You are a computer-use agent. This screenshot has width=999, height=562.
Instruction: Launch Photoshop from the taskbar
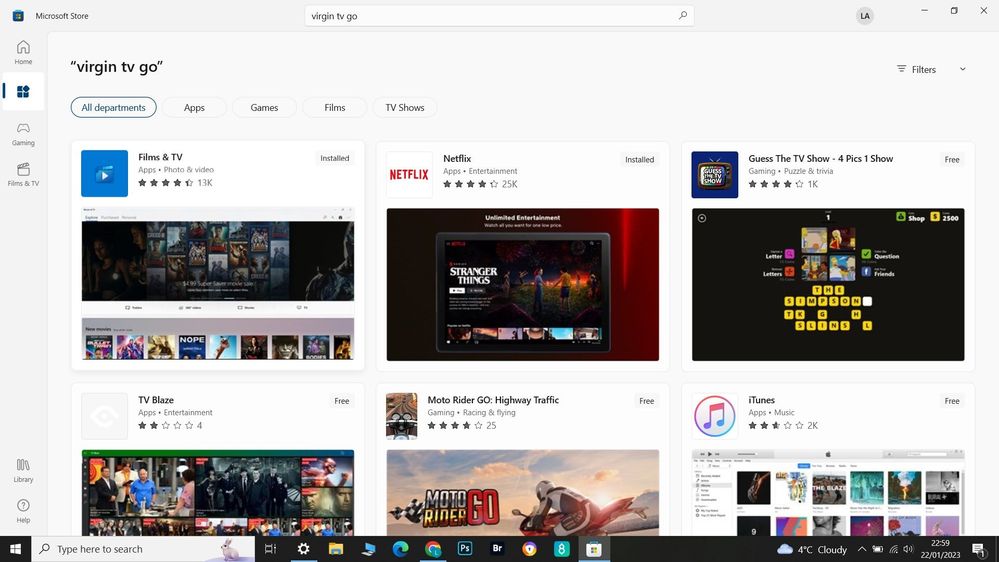[464, 549]
